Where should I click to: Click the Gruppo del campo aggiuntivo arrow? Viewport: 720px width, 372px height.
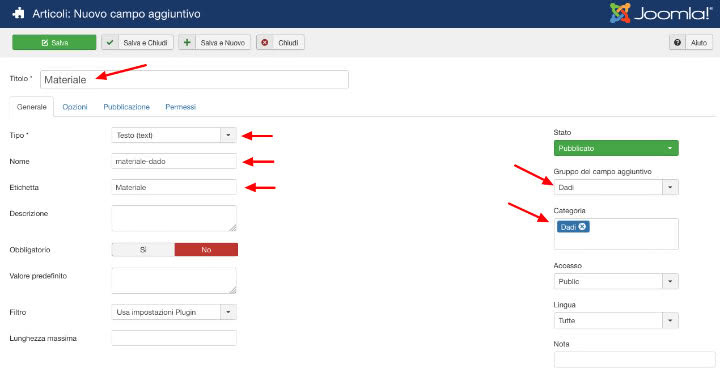pos(670,187)
